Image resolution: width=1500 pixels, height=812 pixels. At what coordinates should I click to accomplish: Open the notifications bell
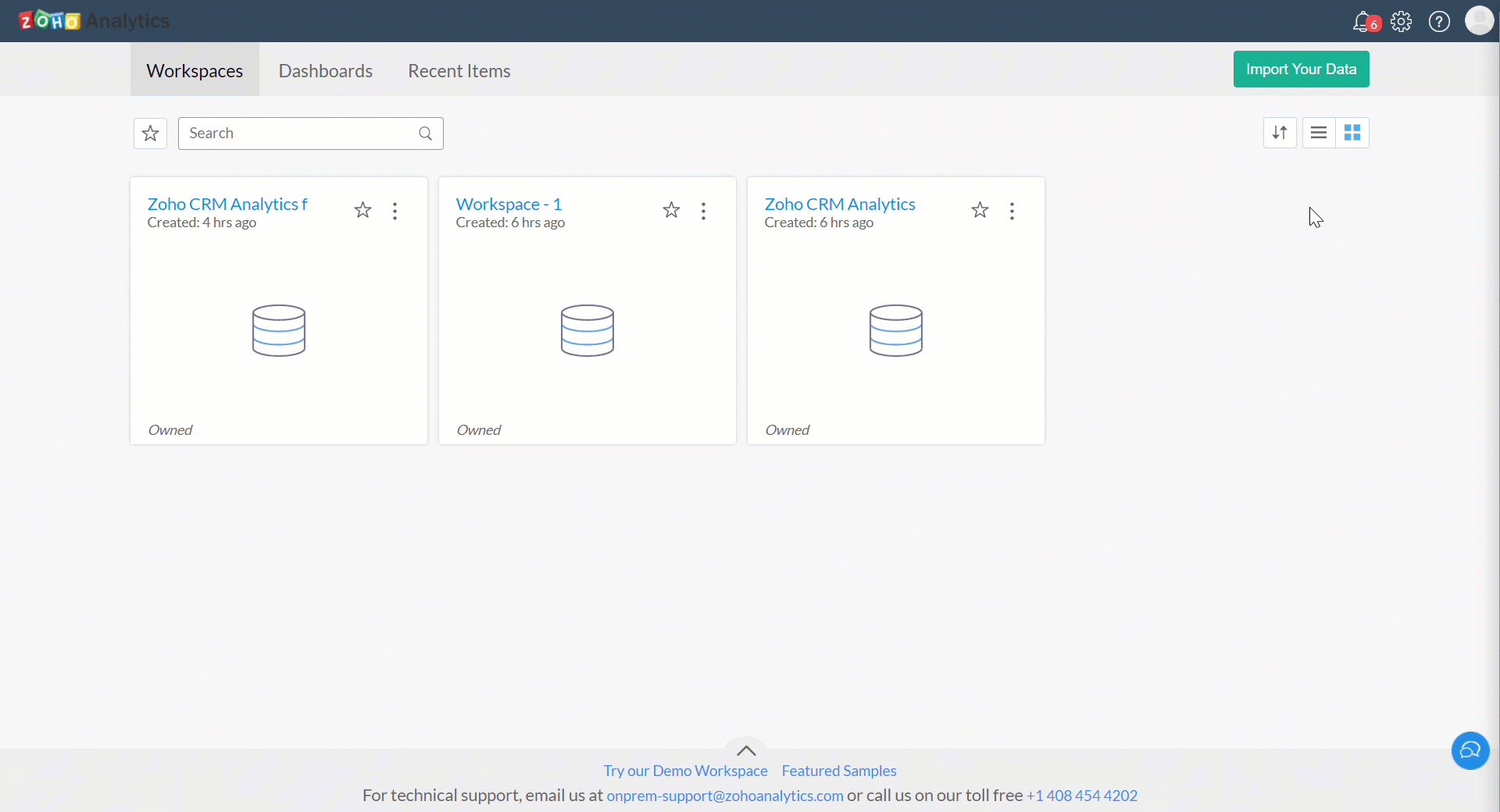coord(1363,22)
